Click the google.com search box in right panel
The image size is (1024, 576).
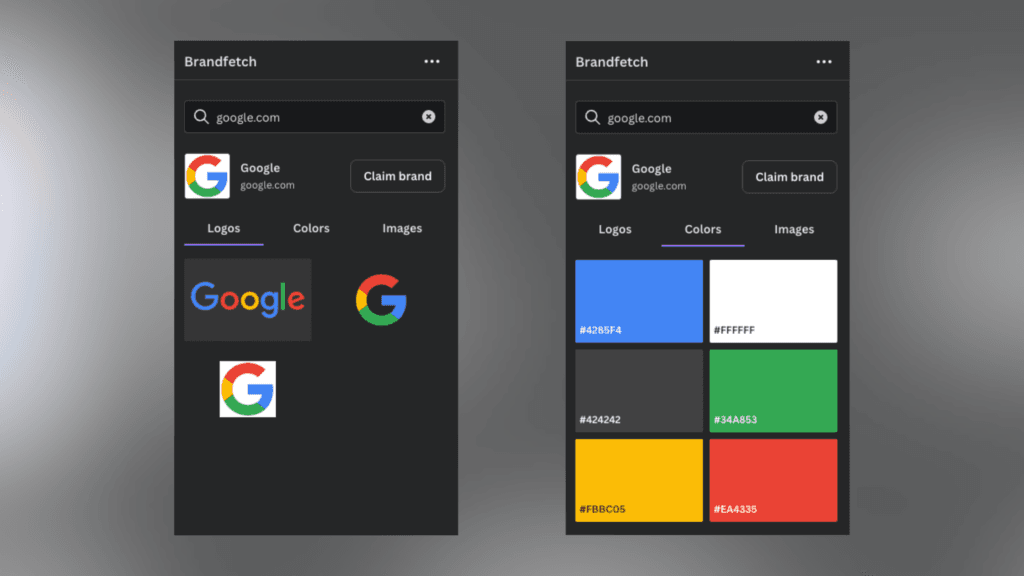click(706, 118)
